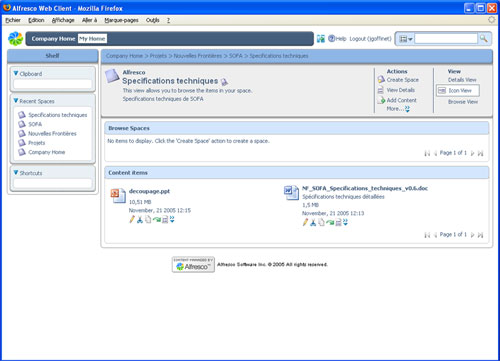Copy decoupage.ppt using its copy icon
The width and height of the screenshot is (500, 361).
tap(148, 220)
